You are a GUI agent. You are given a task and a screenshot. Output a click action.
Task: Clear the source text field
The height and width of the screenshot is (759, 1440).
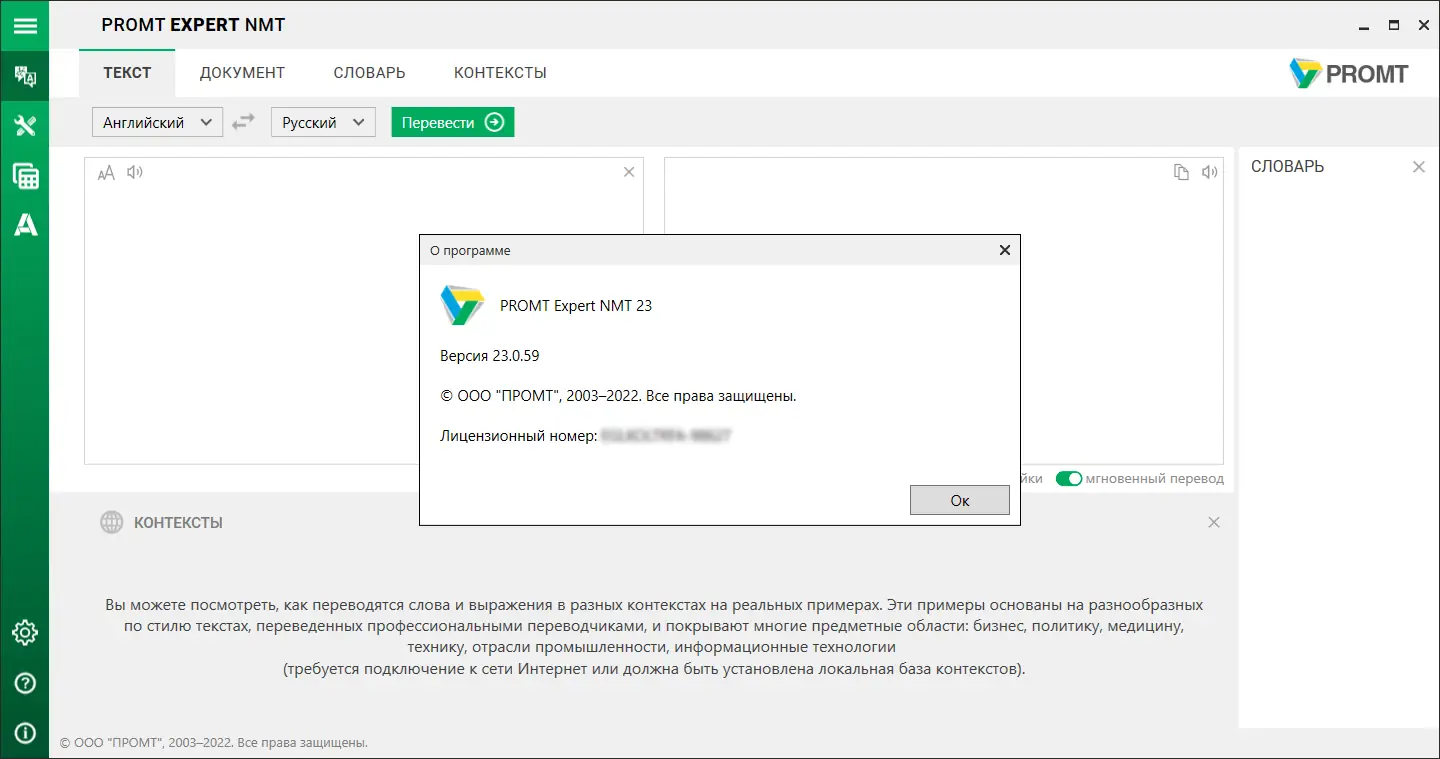(x=629, y=172)
